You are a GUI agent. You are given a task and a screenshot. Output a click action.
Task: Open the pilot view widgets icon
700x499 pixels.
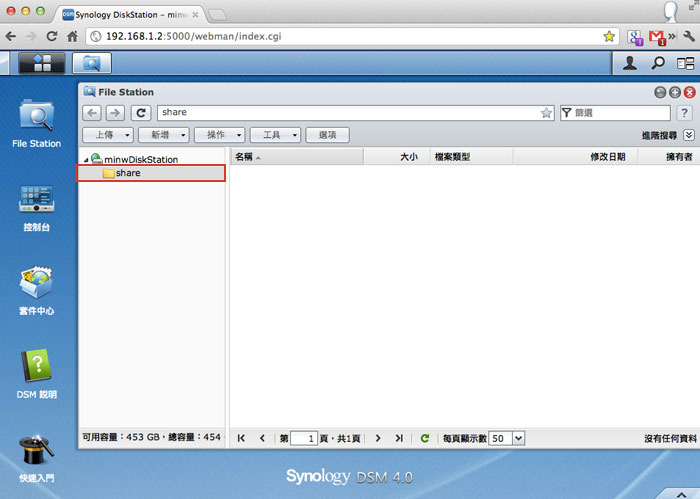(685, 63)
